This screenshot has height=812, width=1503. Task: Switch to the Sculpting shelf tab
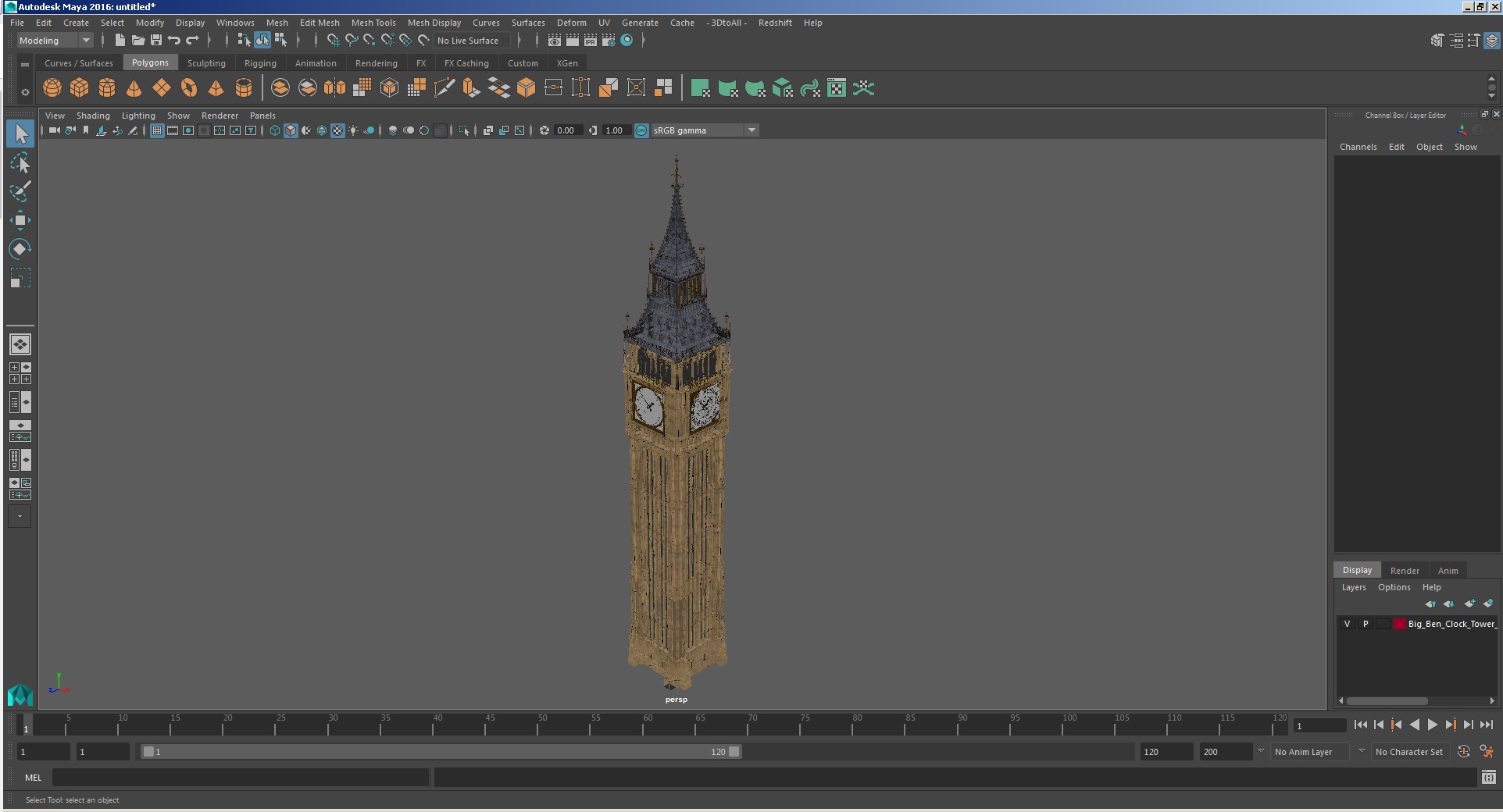point(206,63)
